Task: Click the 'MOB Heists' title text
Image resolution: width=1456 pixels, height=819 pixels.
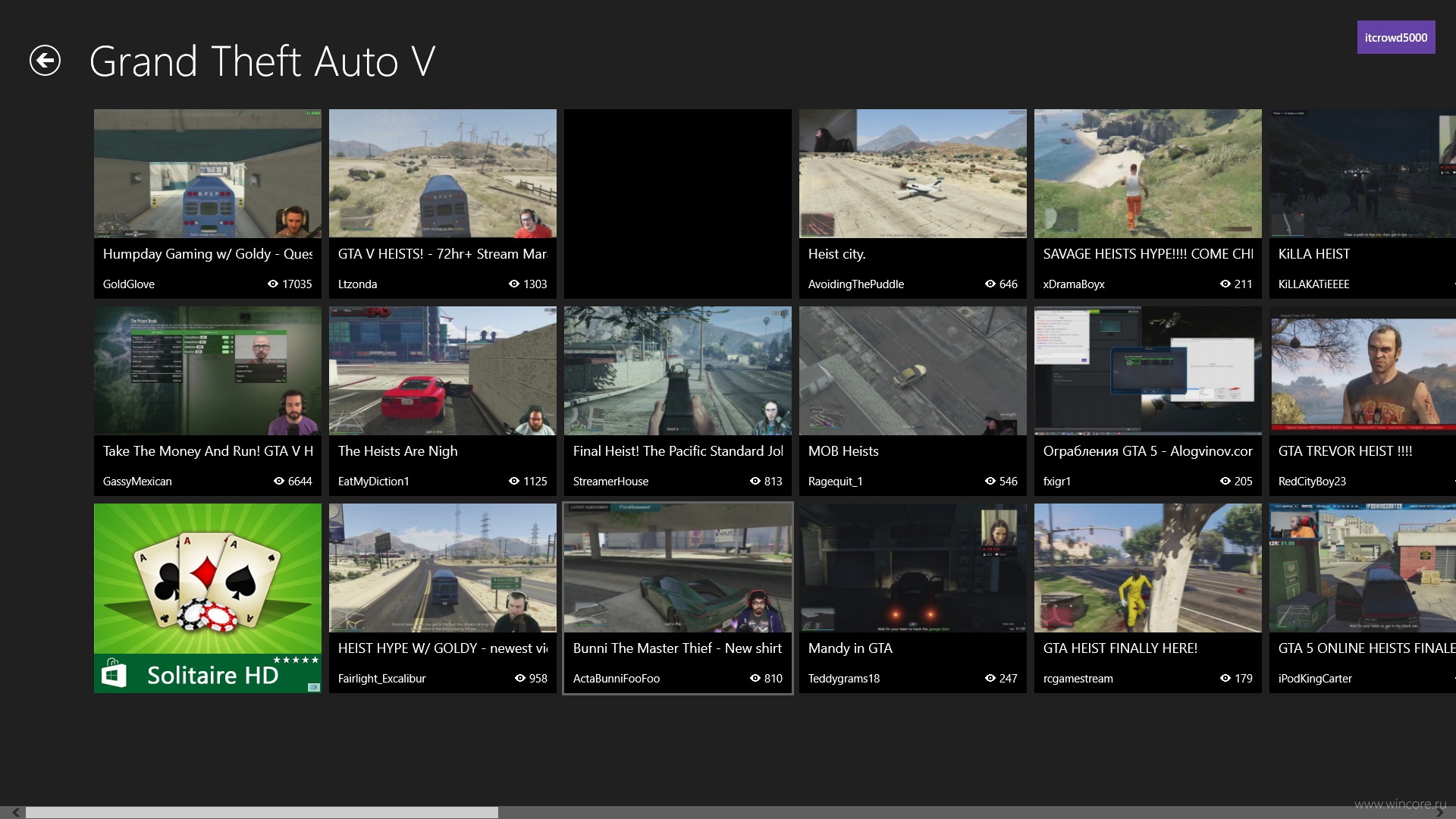Action: (843, 451)
